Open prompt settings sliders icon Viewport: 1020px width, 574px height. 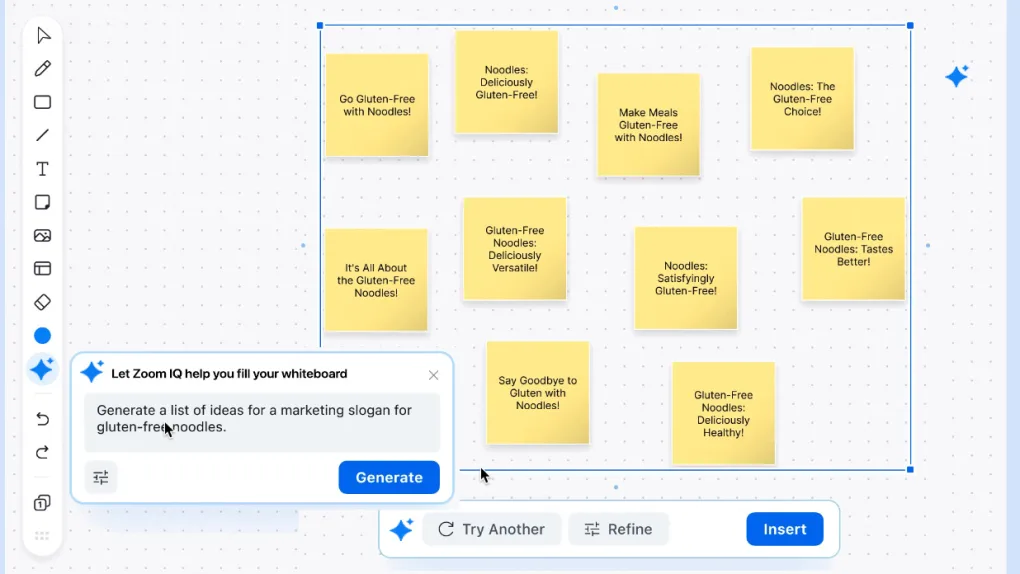click(x=101, y=478)
